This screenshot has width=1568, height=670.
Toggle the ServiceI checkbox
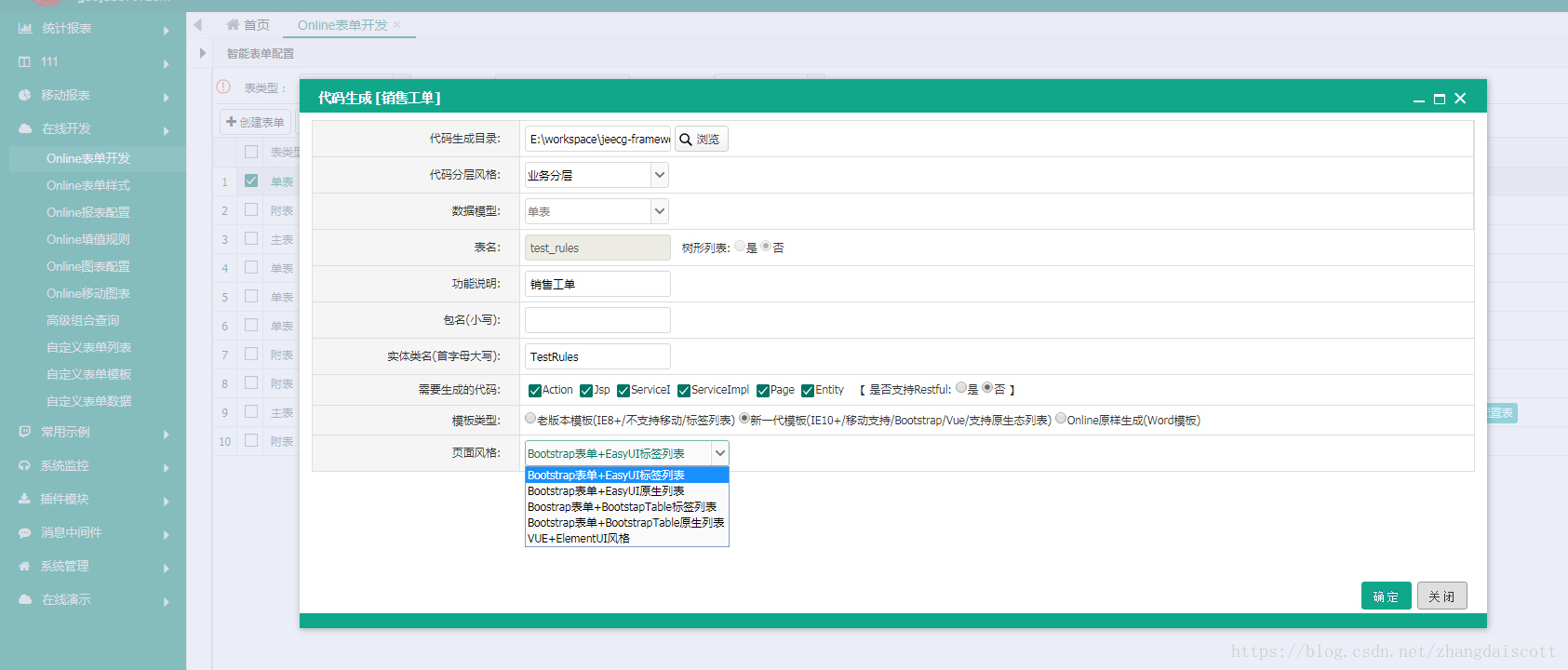623,391
